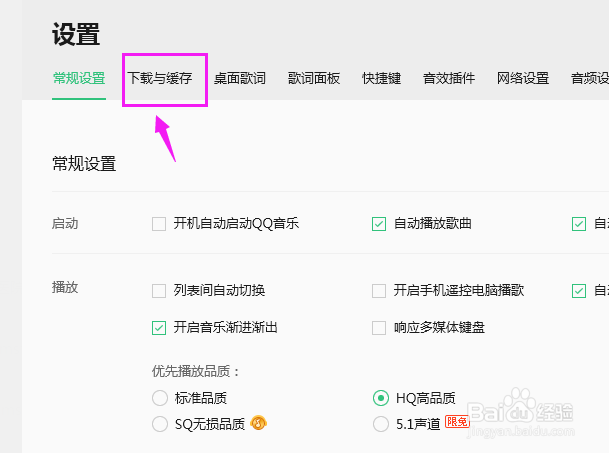Switch to 音效插件 tab
The height and width of the screenshot is (453, 609).
coord(449,78)
